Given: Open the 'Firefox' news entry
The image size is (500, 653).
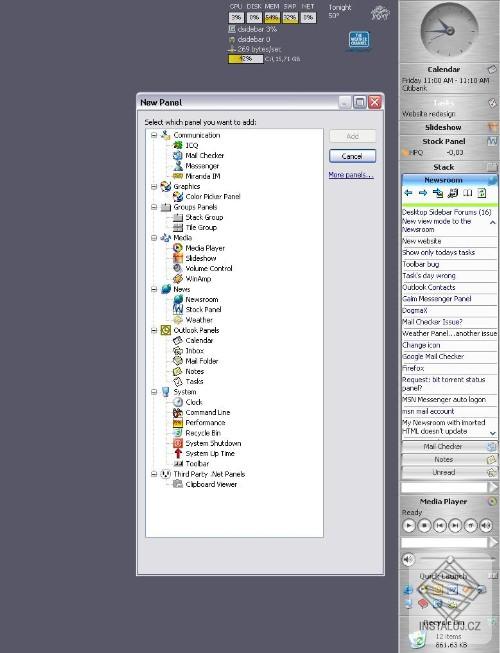Looking at the screenshot, I should pyautogui.click(x=413, y=368).
